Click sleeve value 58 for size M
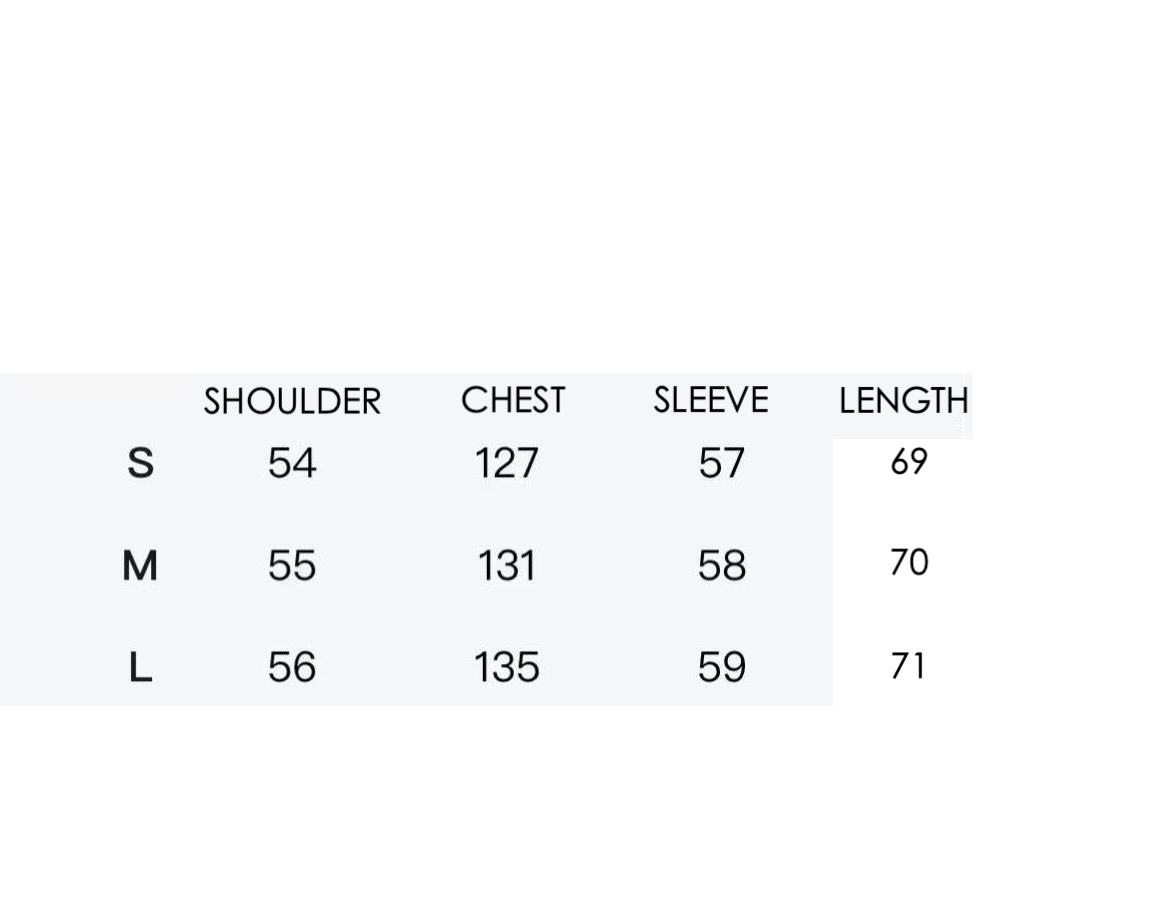1151x905 pixels. pos(721,566)
